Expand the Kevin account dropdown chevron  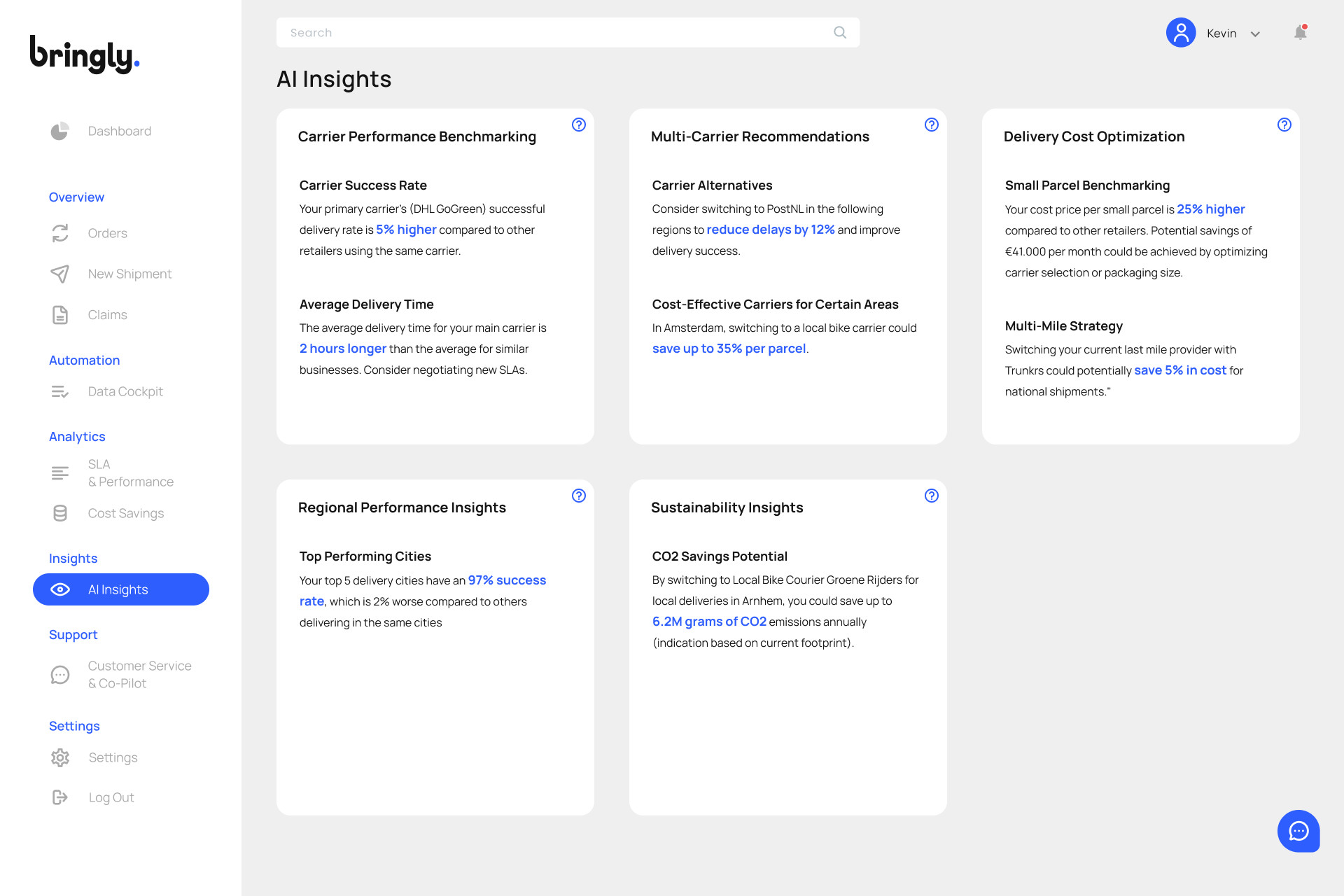1255,34
